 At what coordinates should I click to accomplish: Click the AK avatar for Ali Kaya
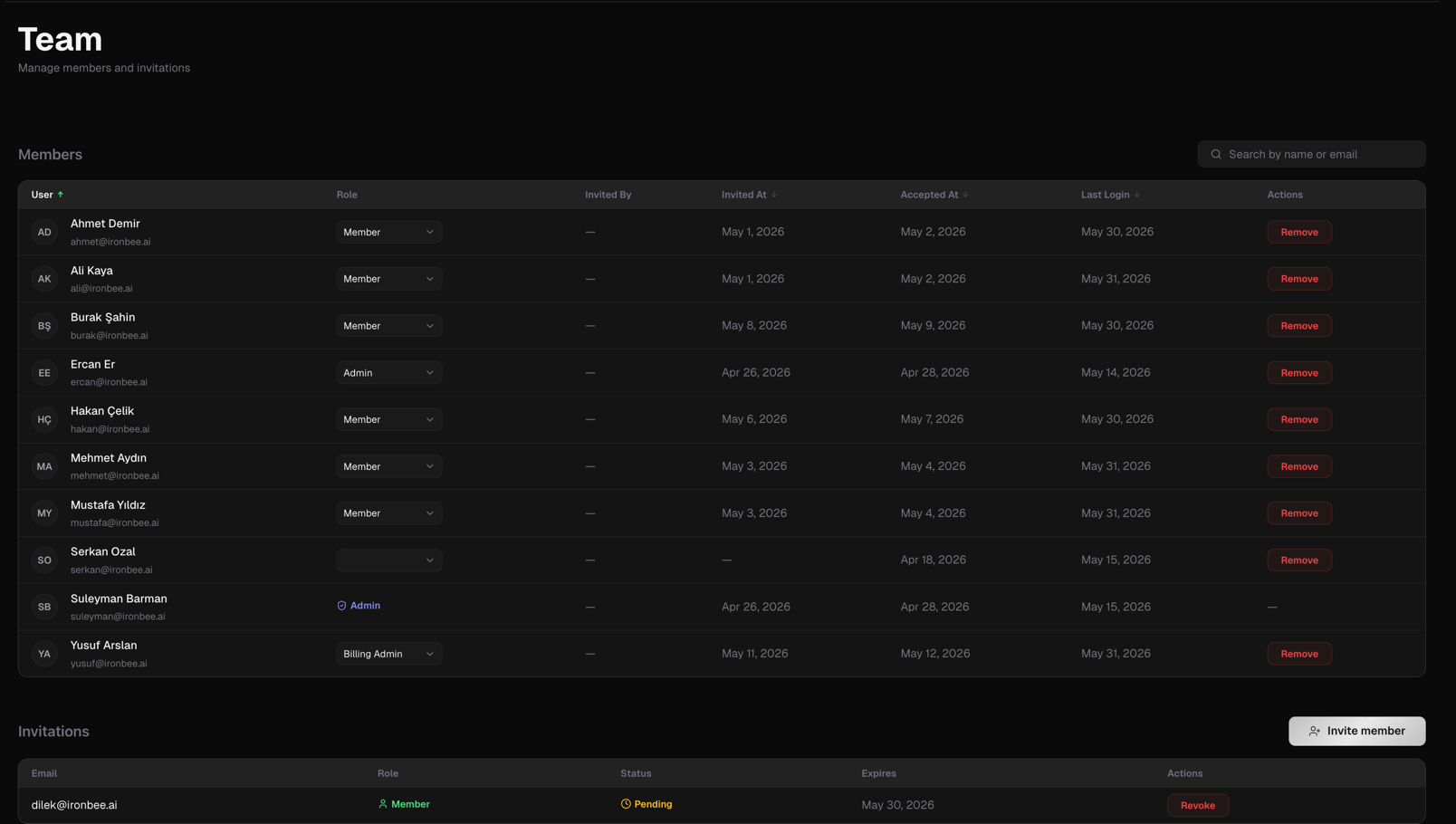(44, 279)
